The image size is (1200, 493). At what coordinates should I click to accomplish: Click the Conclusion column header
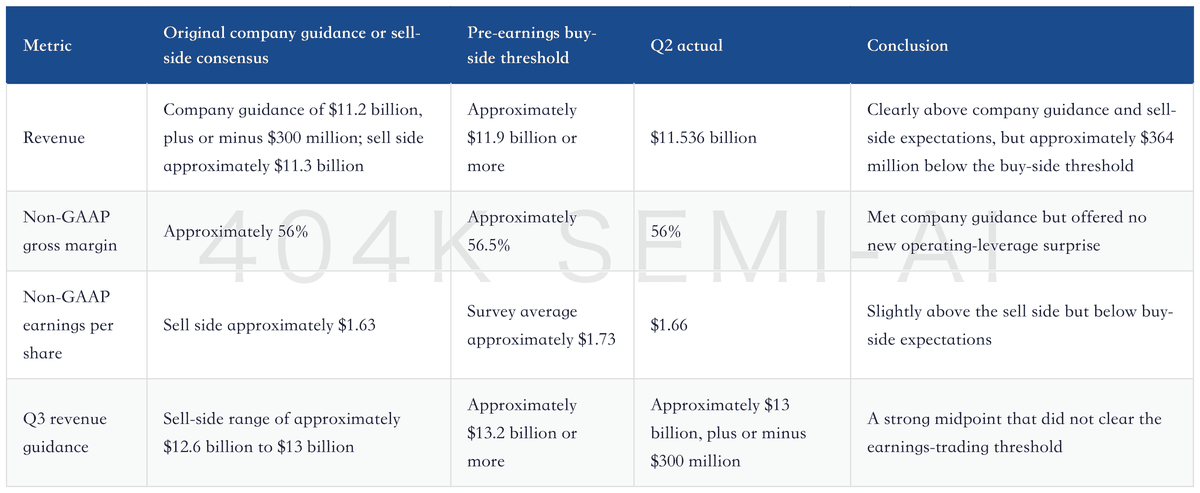pos(907,46)
